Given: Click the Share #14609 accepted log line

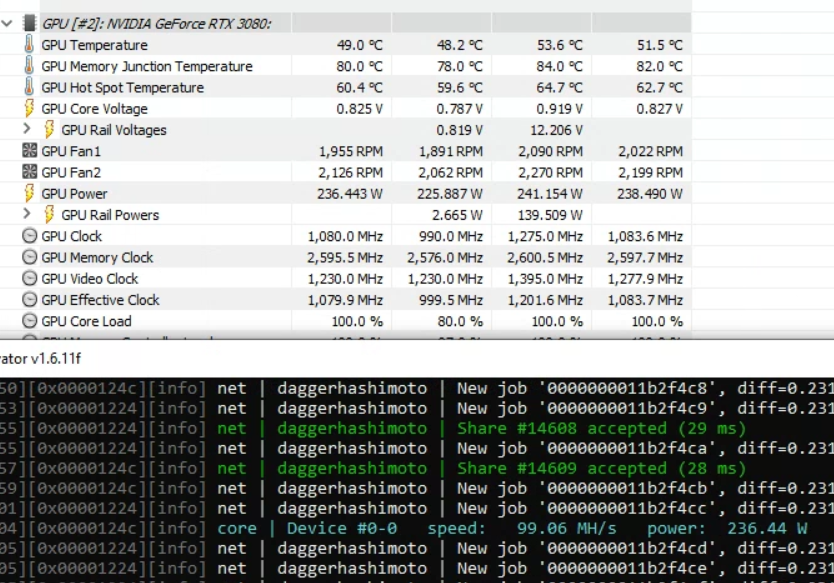Looking at the screenshot, I should (372, 468).
